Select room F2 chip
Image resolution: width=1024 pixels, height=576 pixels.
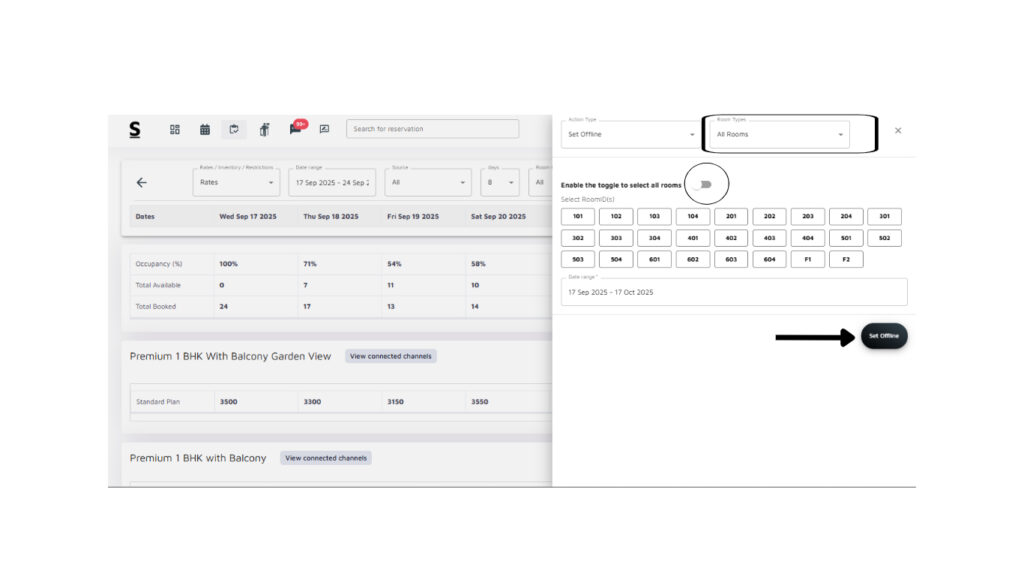(846, 259)
